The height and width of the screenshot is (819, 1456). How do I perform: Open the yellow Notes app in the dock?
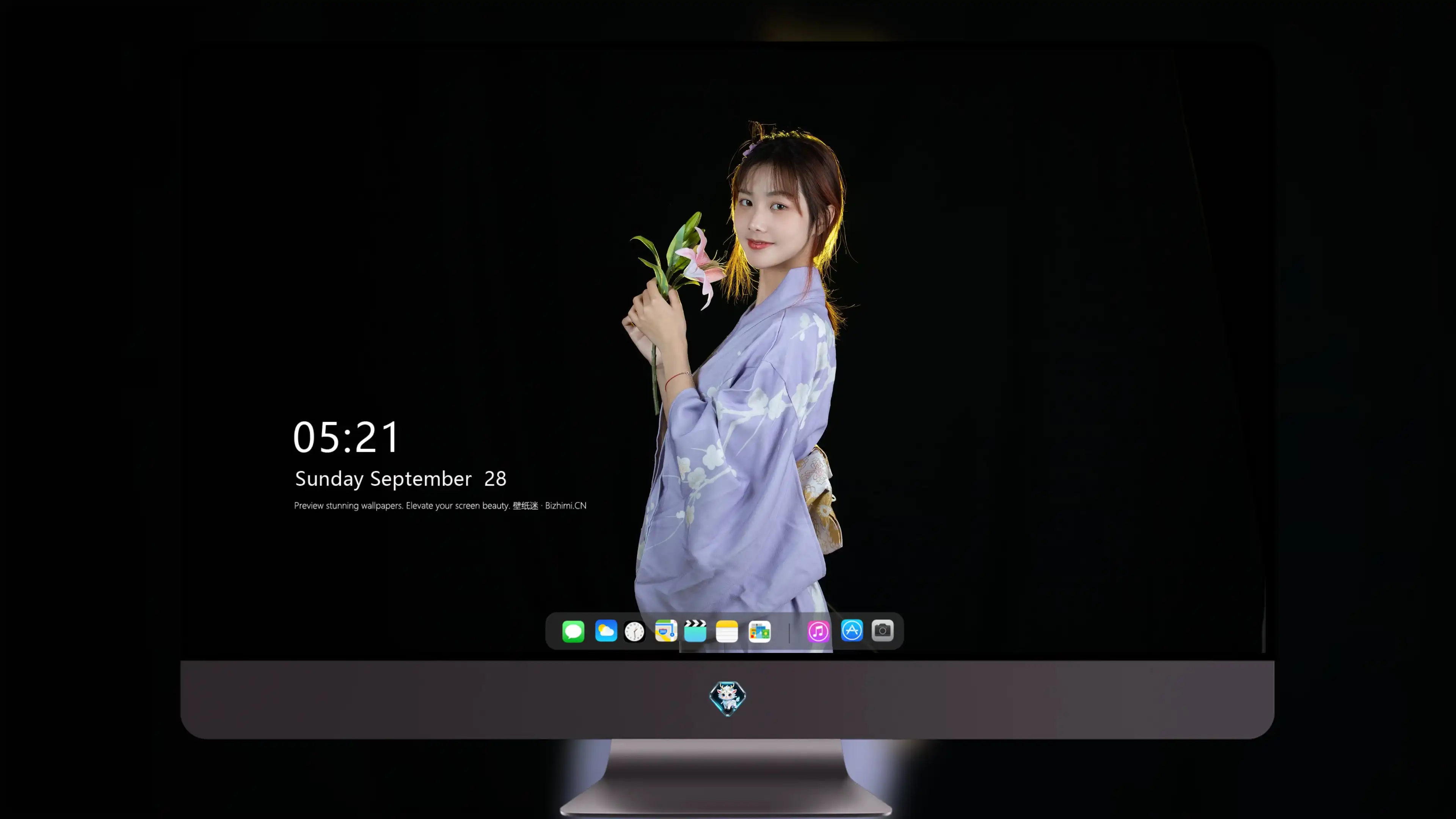(727, 631)
